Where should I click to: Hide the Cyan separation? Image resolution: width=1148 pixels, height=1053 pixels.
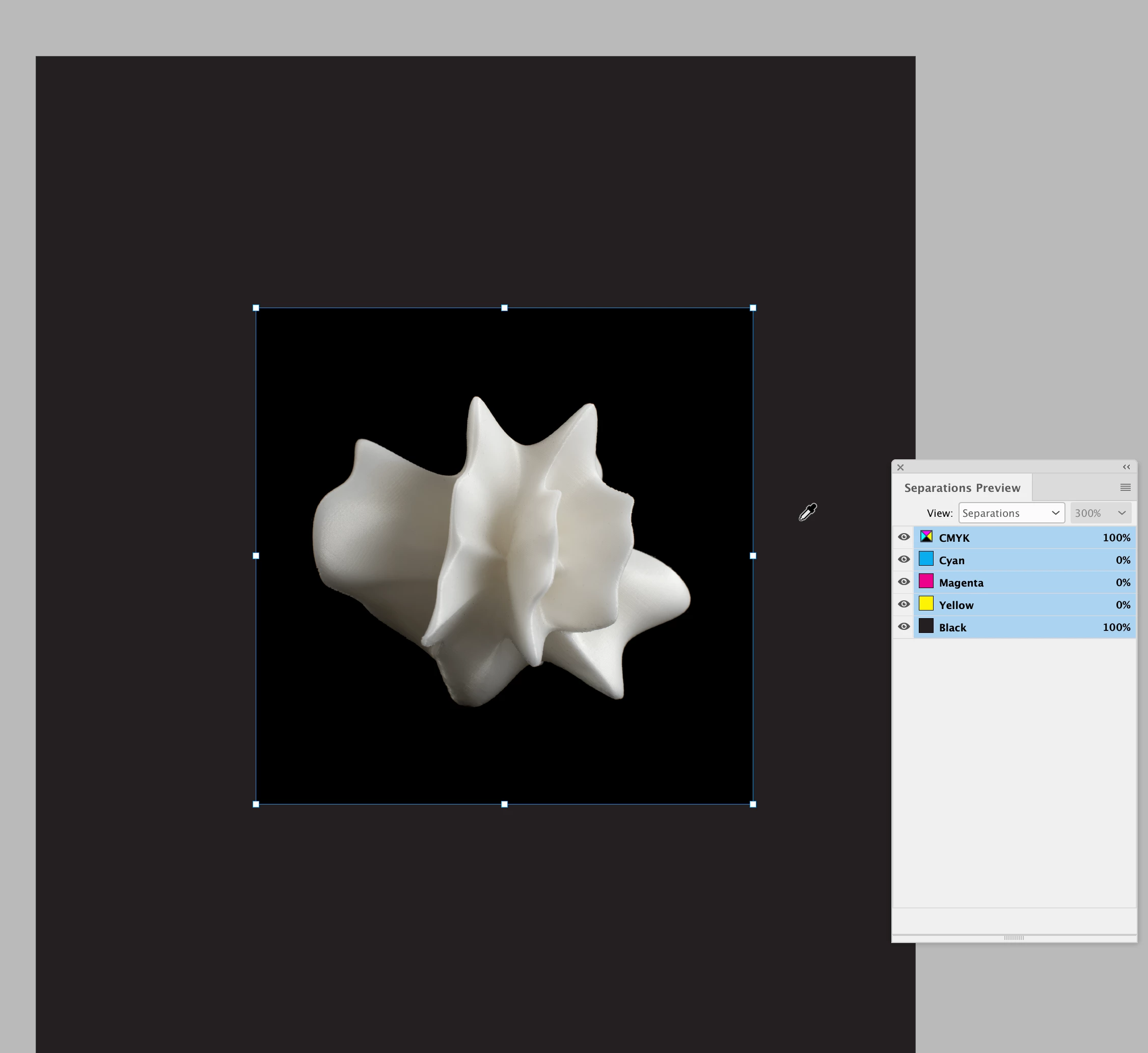(904, 559)
